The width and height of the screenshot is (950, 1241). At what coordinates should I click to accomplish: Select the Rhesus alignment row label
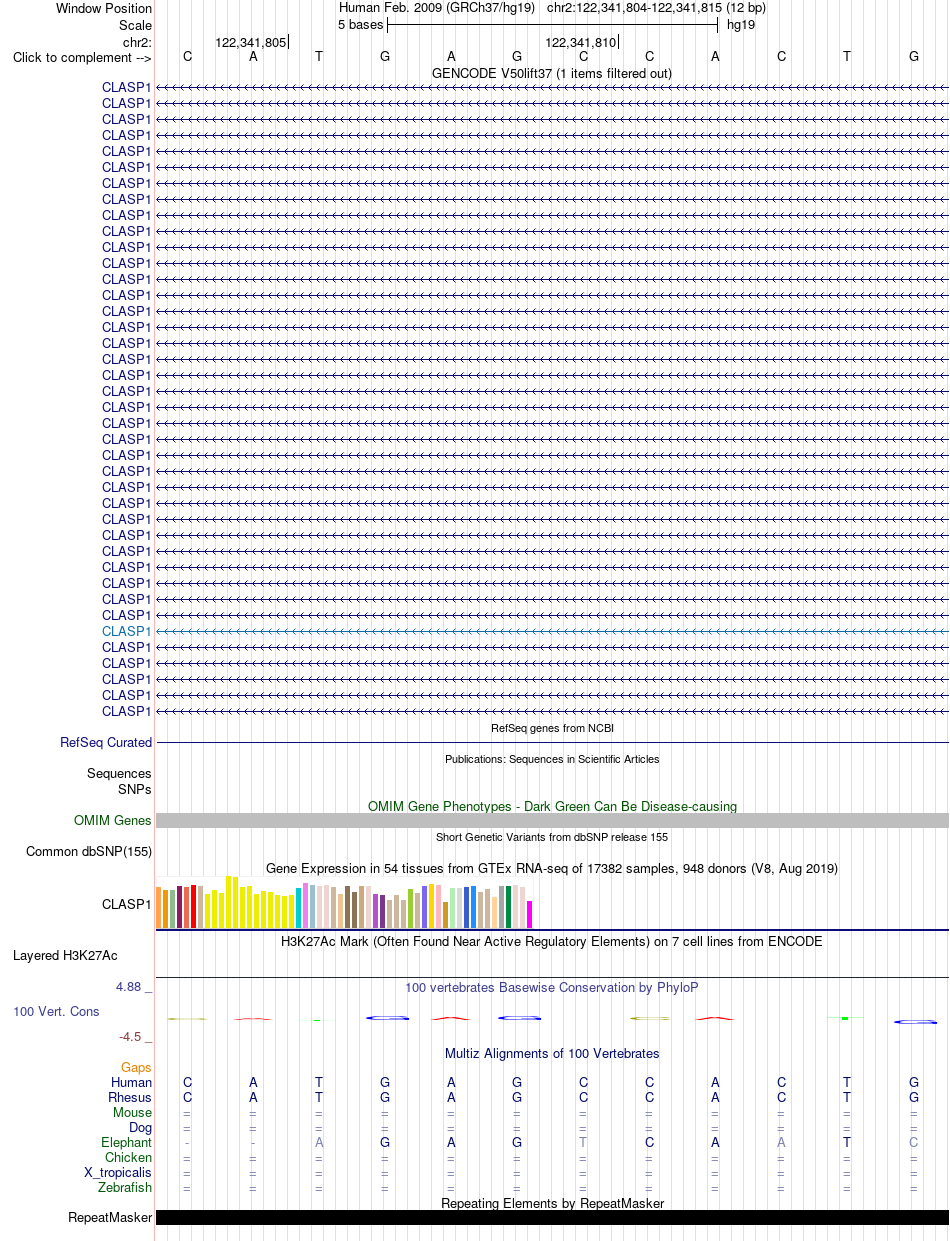(130, 1097)
